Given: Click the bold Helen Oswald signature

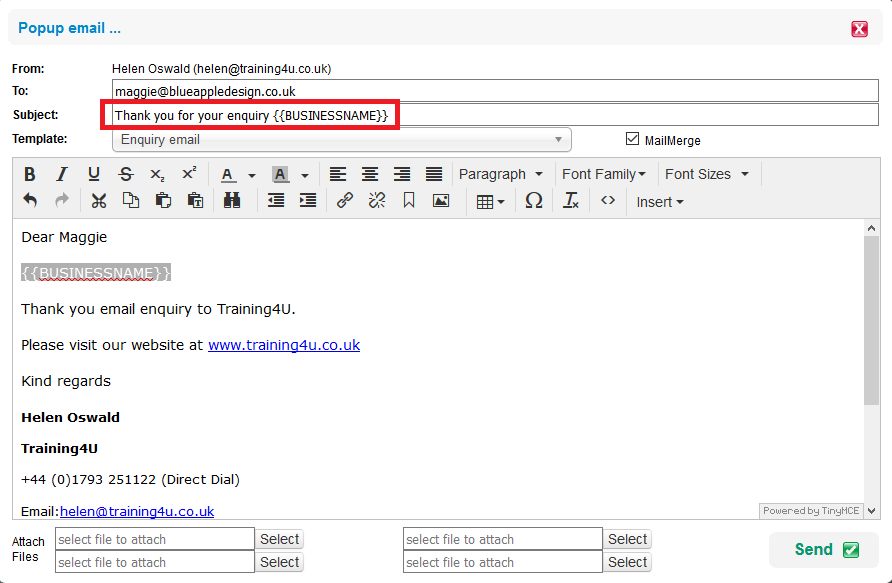Looking at the screenshot, I should pyautogui.click(x=71, y=417).
